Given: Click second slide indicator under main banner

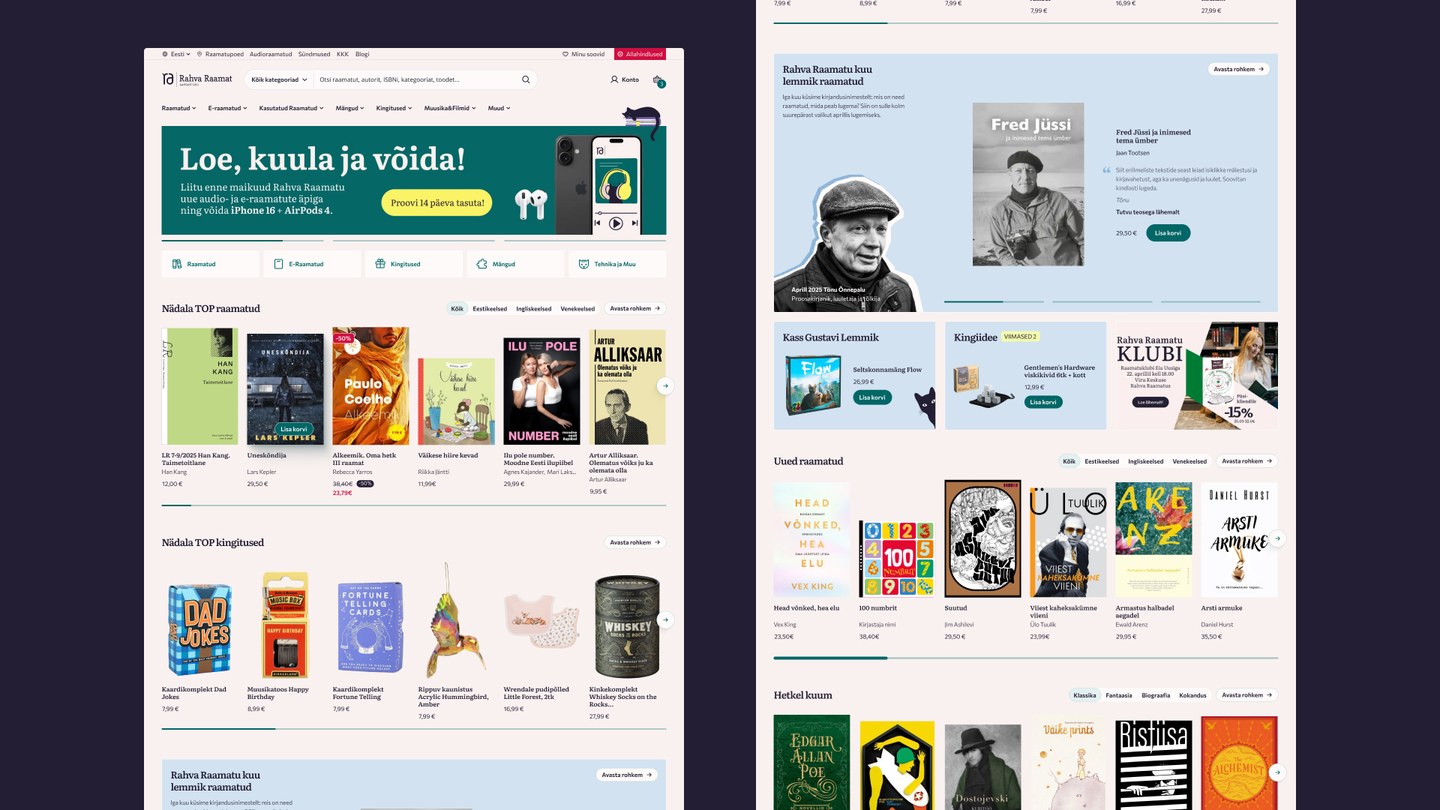Looking at the screenshot, I should (413, 241).
